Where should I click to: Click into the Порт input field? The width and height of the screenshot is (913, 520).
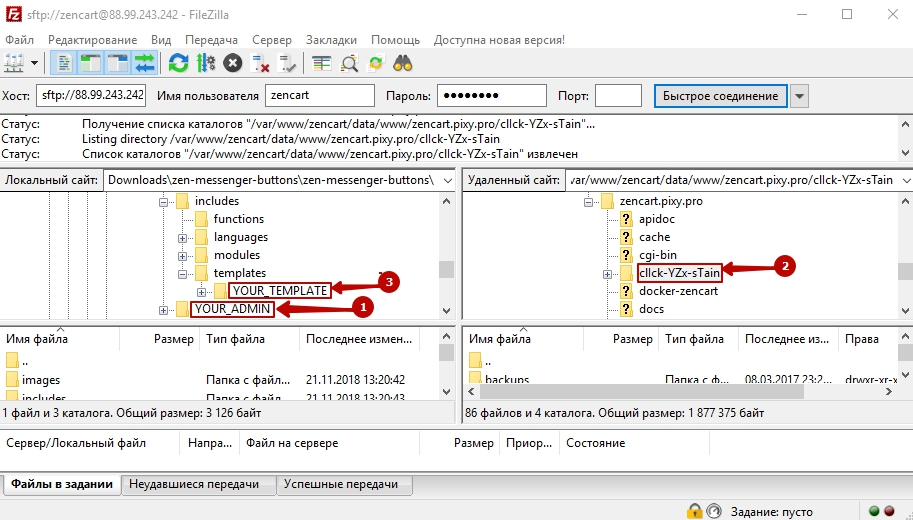(x=618, y=95)
